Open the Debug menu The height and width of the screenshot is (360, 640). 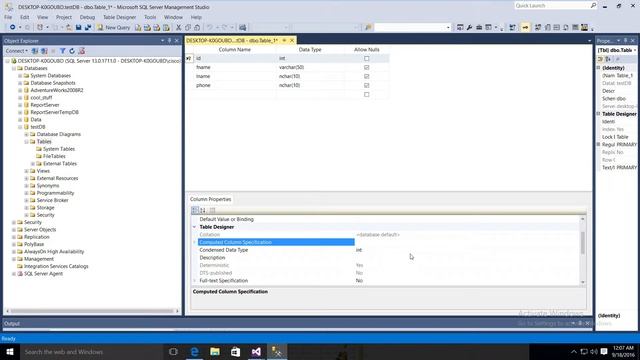(87, 17)
